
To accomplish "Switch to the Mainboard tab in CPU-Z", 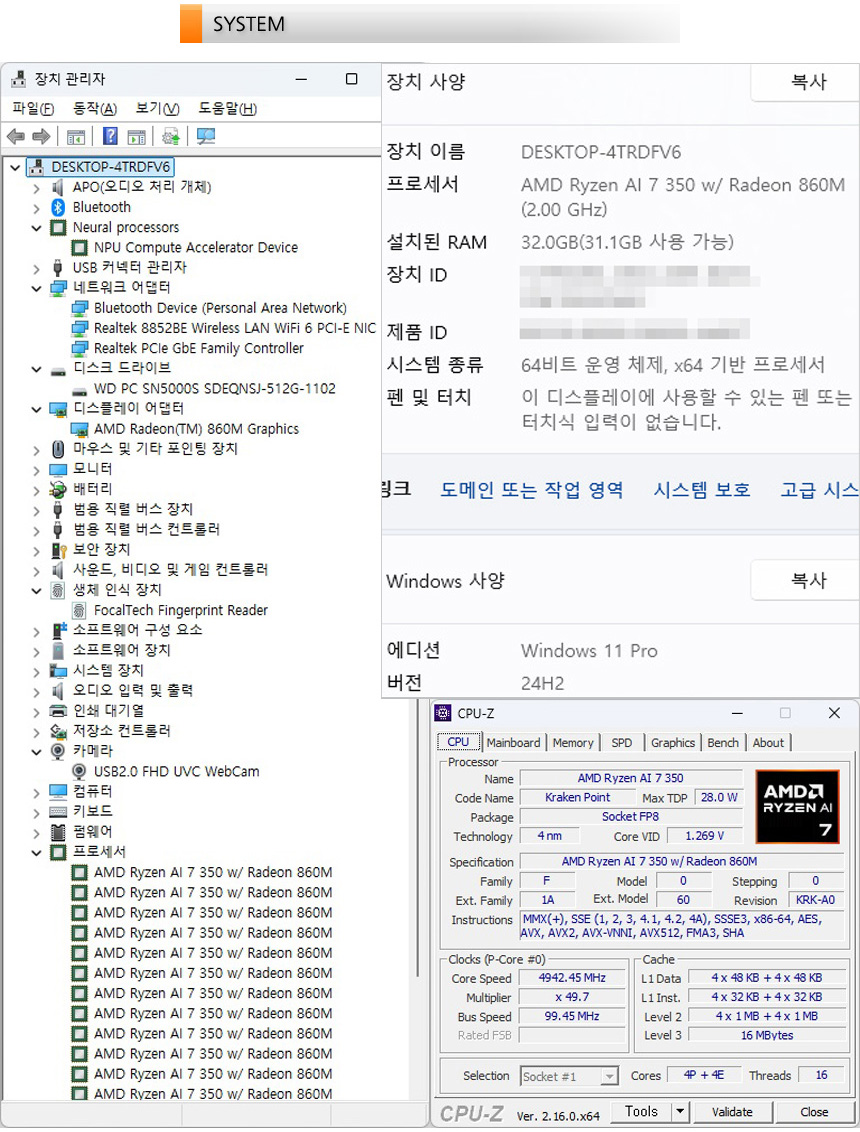I will pyautogui.click(x=513, y=743).
